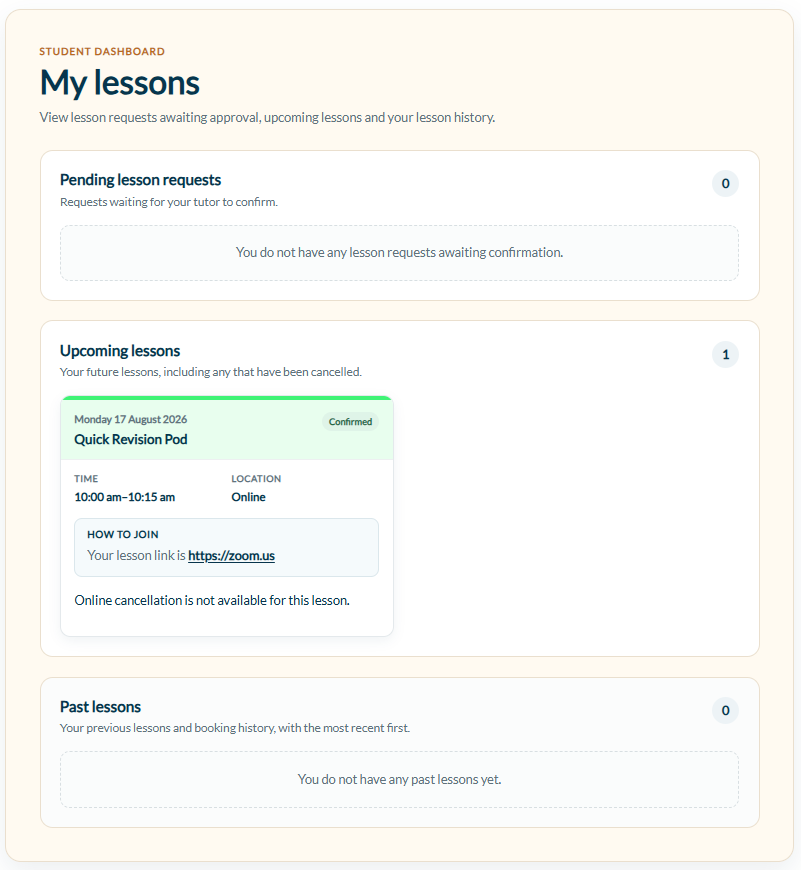801x870 pixels.
Task: Click the empty past lessons message box
Action: [x=399, y=780]
